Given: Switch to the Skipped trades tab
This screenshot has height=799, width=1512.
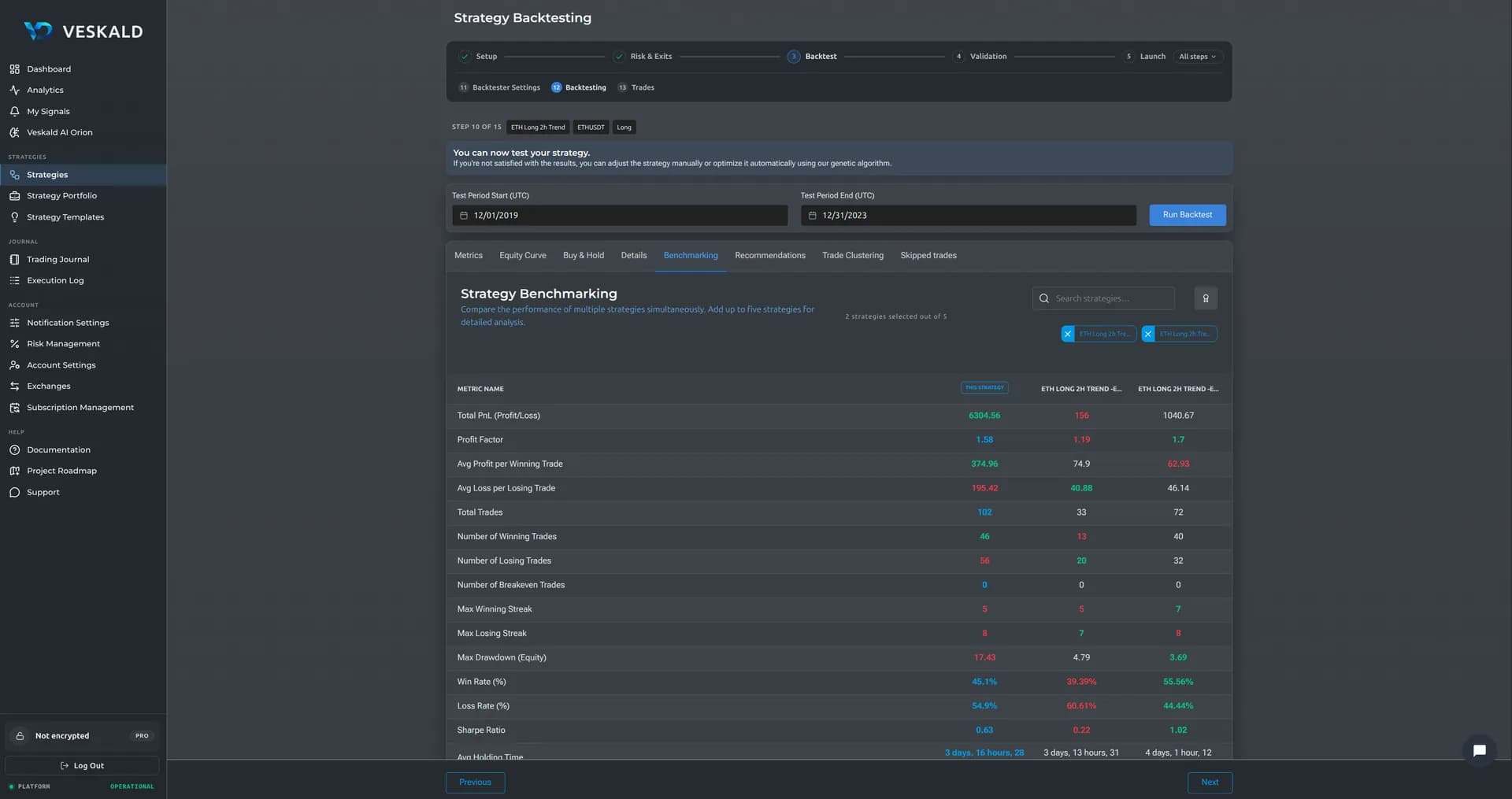Looking at the screenshot, I should click(x=928, y=256).
